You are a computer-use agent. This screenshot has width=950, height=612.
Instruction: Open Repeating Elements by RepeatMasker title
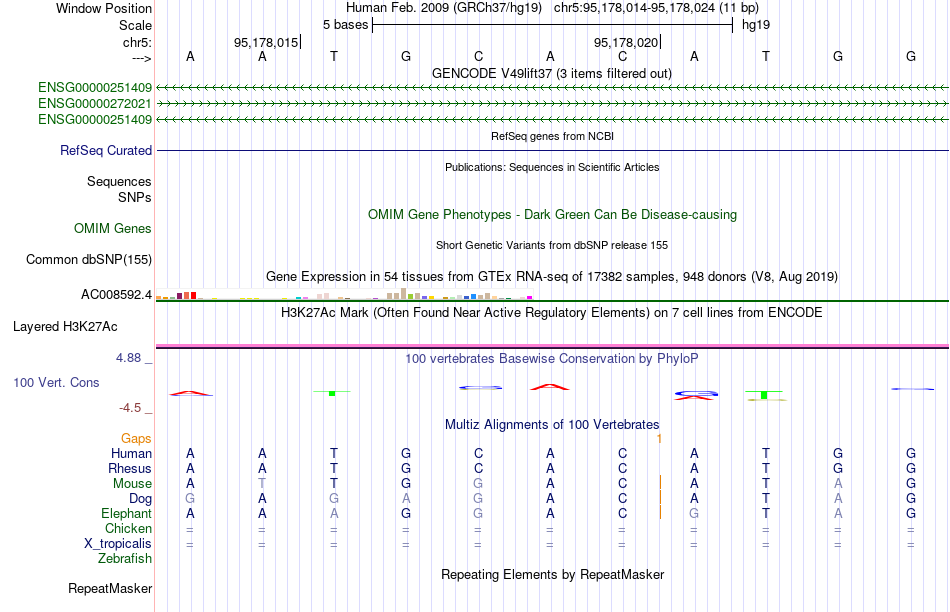[552, 574]
